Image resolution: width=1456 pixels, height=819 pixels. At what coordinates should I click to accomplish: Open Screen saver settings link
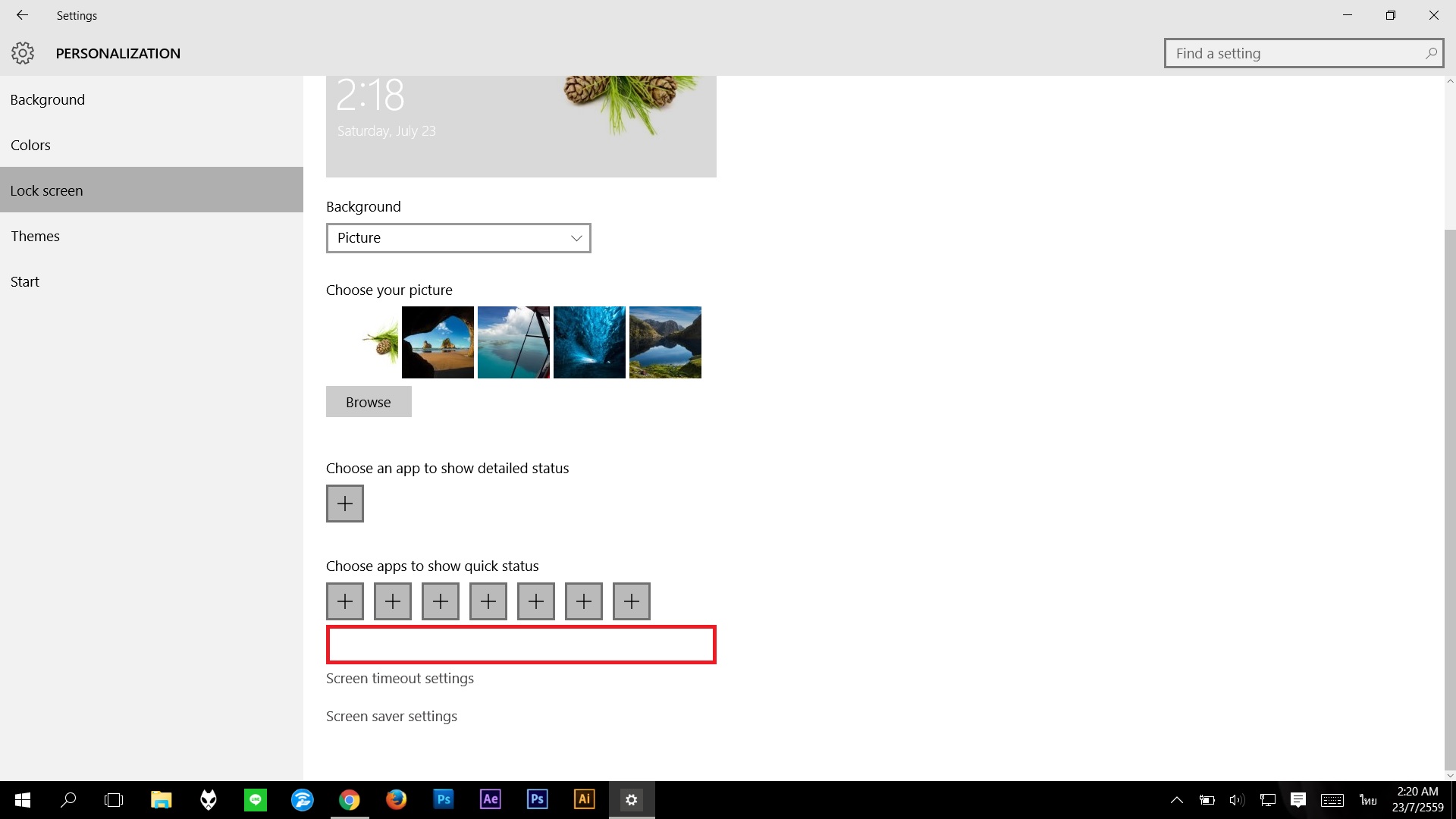(x=391, y=716)
